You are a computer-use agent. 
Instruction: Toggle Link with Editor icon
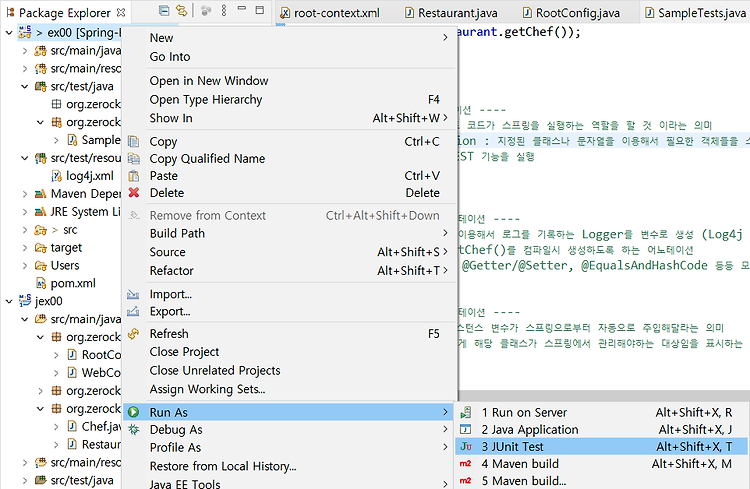point(181,11)
